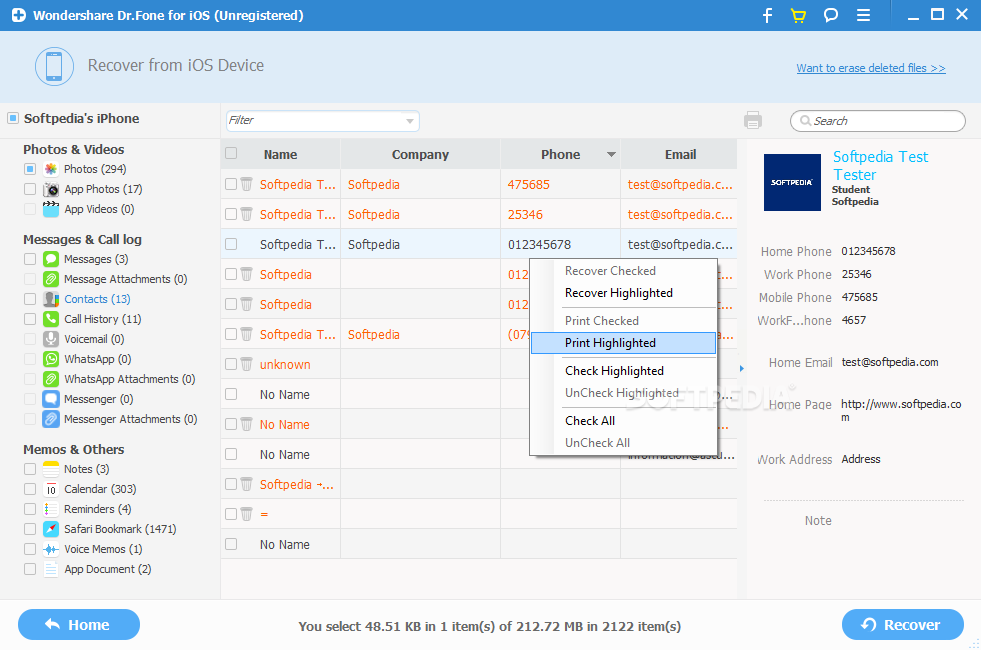Click the App Videos clapperboard icon

pyautogui.click(x=51, y=209)
